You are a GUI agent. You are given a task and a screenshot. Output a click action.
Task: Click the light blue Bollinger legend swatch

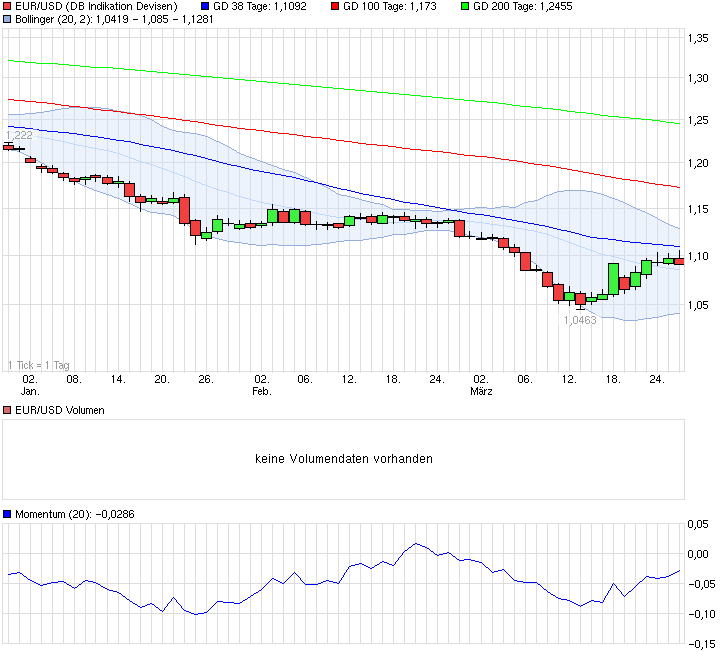(7, 19)
